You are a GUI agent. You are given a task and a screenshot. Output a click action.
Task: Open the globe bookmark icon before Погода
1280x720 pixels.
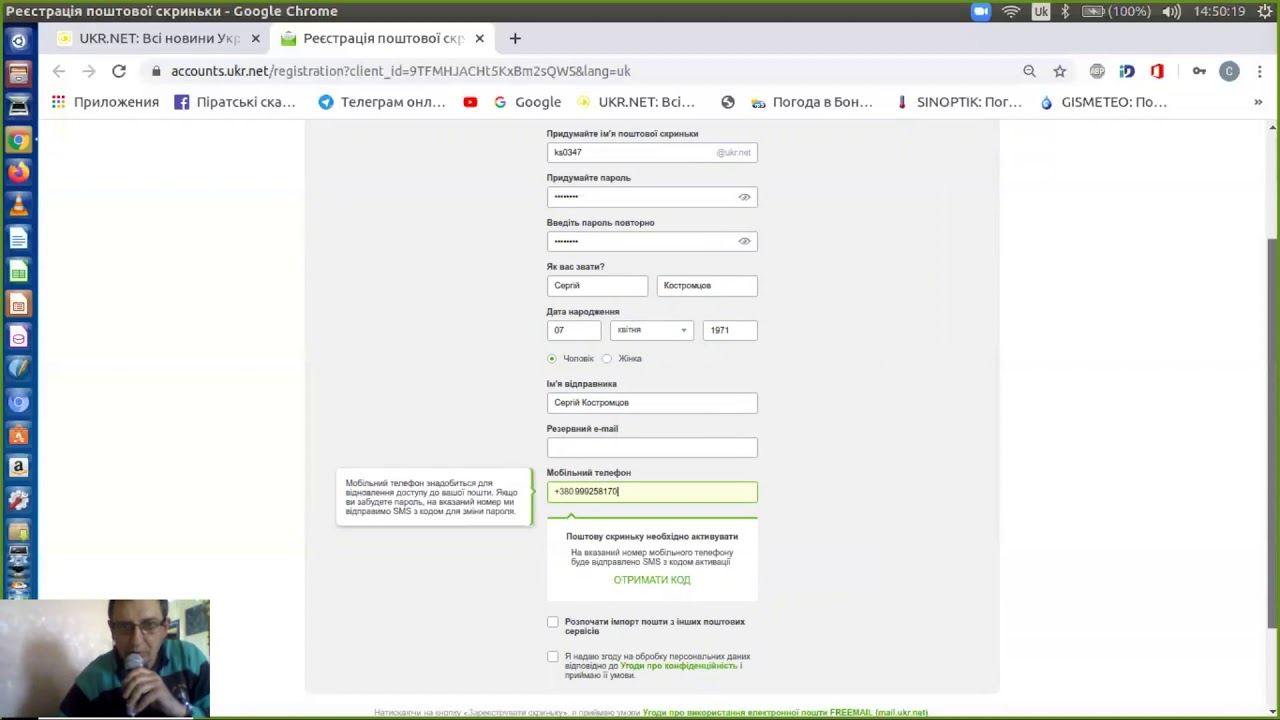coord(728,102)
